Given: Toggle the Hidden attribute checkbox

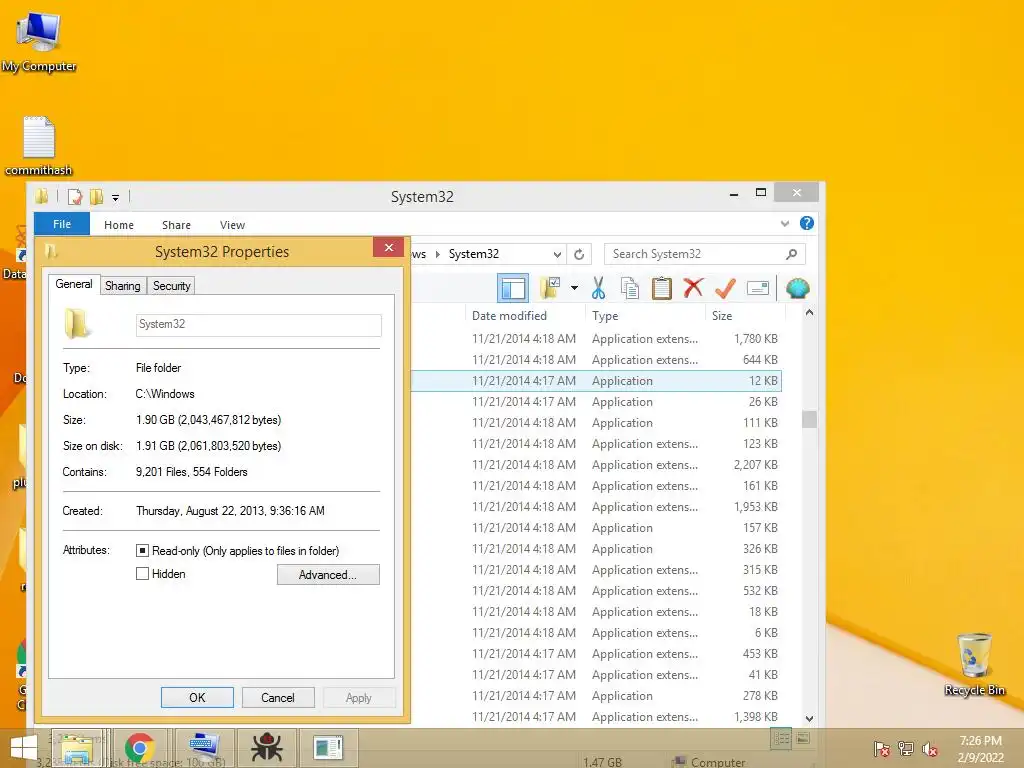Looking at the screenshot, I should (142, 574).
